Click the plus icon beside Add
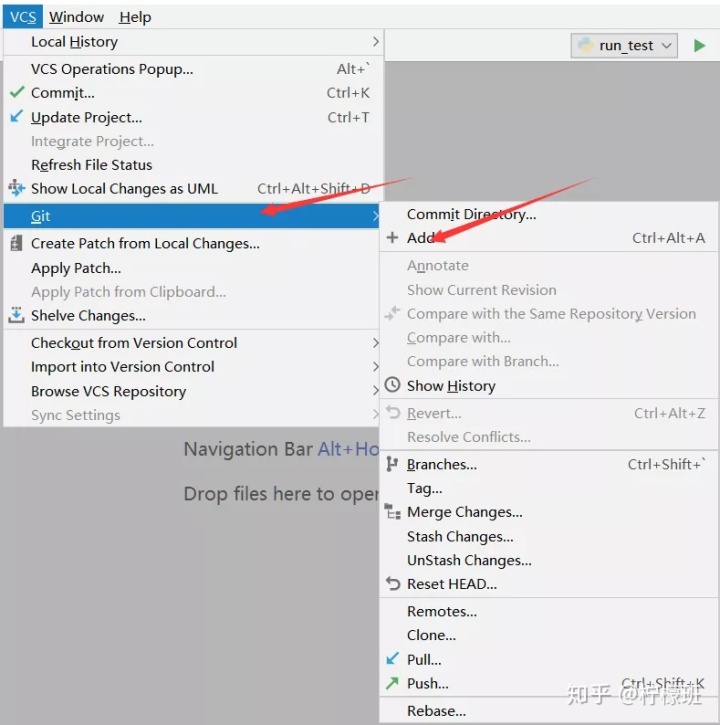This screenshot has height=725, width=720. point(392,237)
